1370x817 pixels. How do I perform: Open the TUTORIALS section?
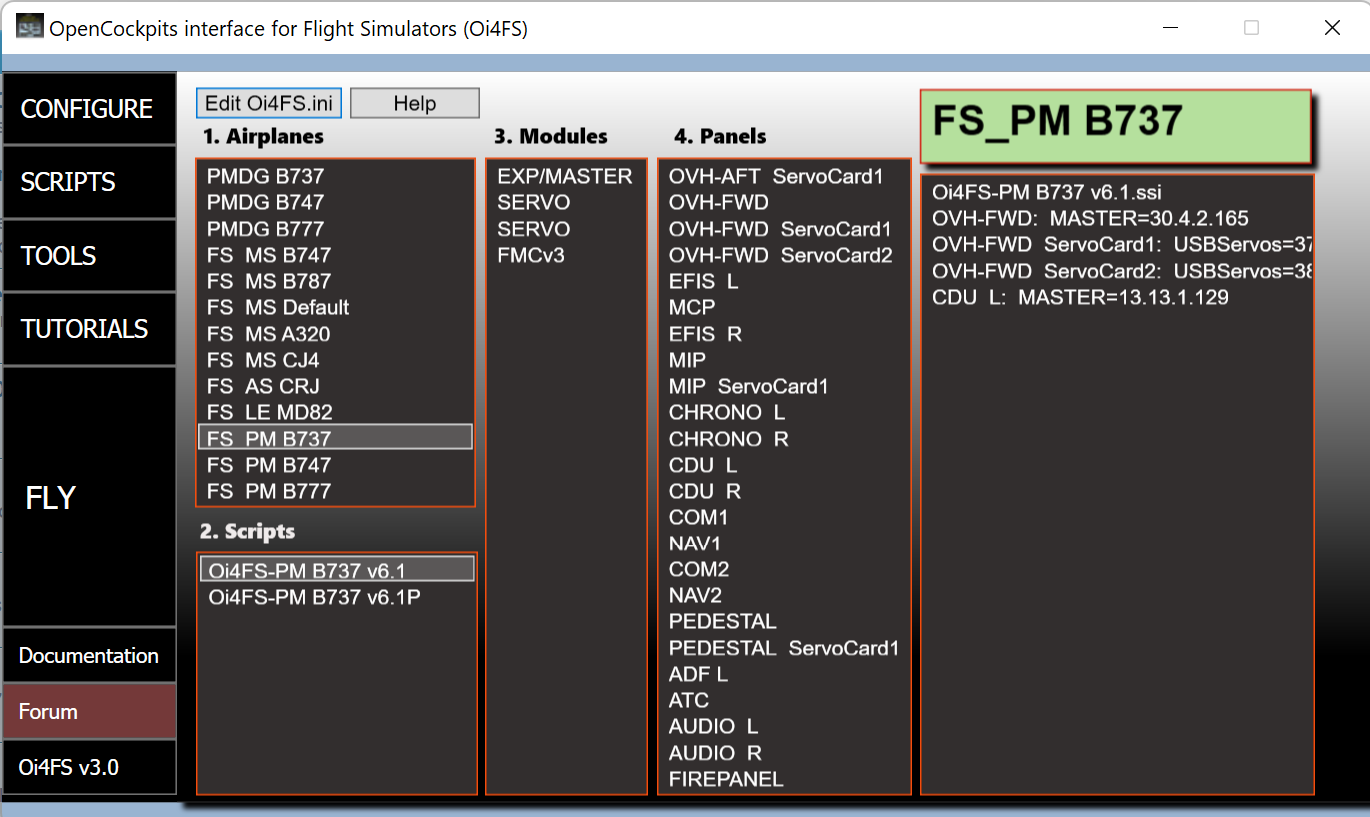click(88, 329)
